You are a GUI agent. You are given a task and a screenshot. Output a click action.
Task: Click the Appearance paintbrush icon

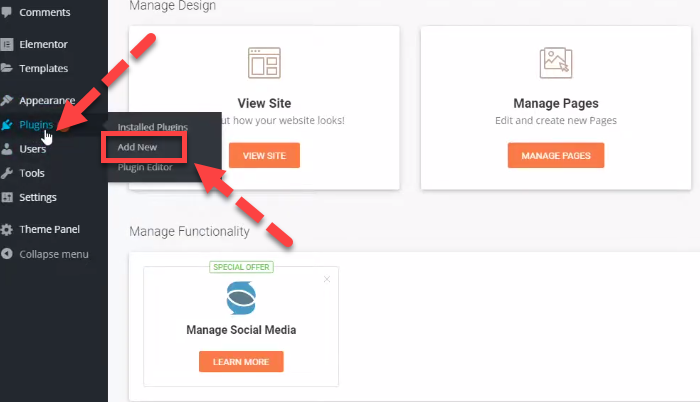pos(7,100)
